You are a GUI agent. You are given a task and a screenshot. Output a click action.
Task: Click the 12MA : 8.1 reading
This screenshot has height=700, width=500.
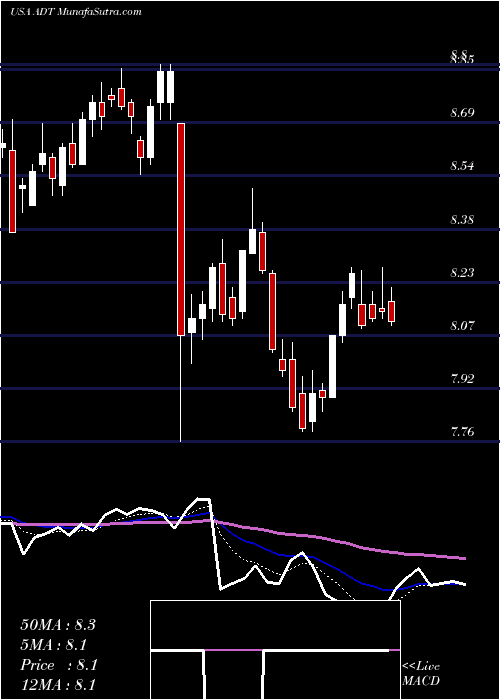coord(58,685)
